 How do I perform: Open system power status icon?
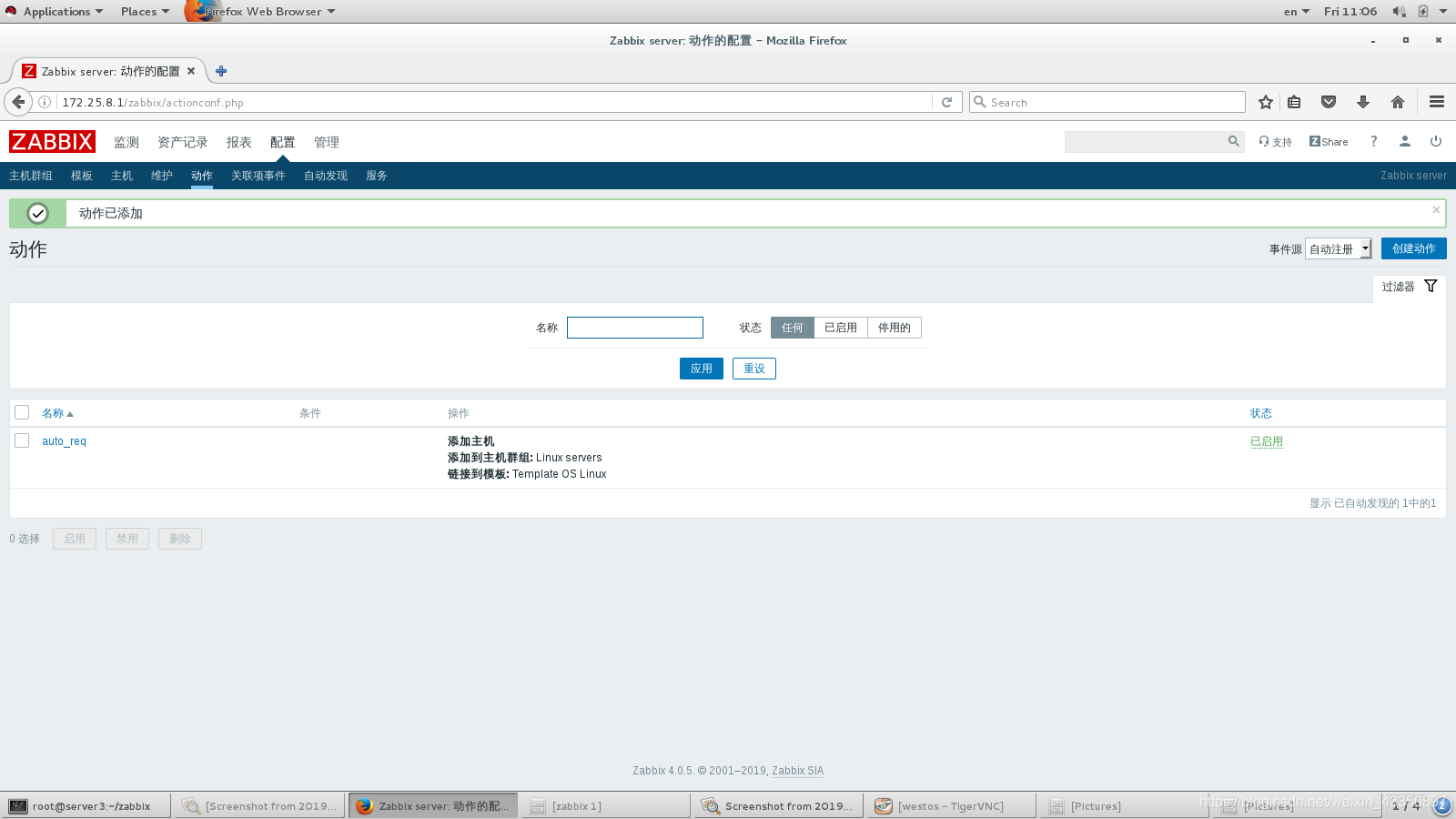(1423, 11)
